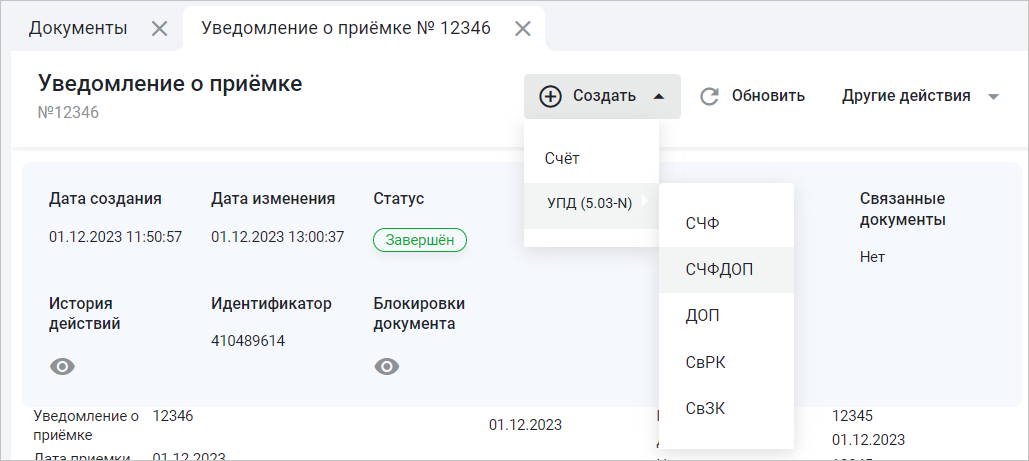Select СвЗК document type

pos(705,407)
